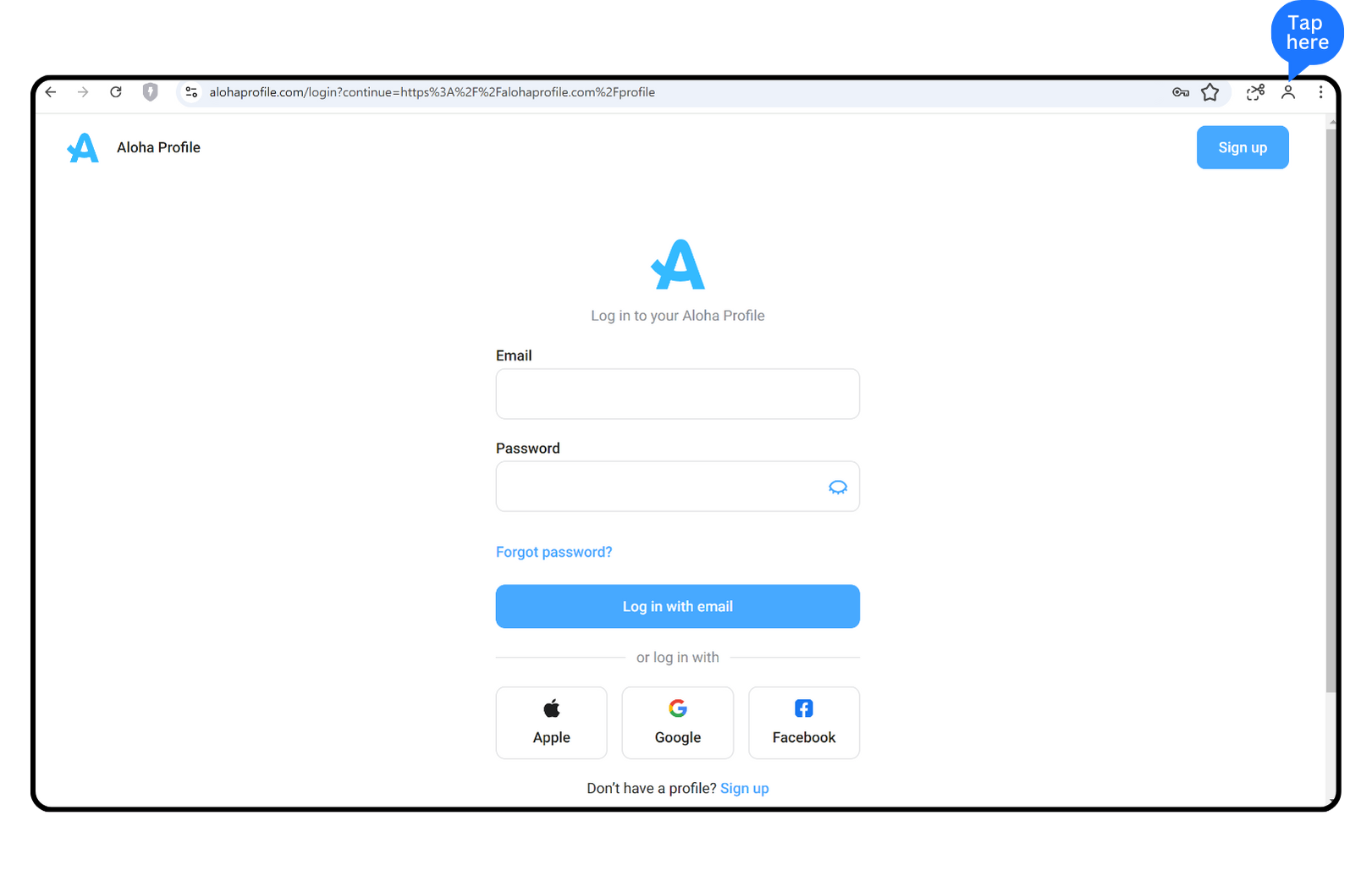Open the profile person icon in toolbar
Viewport: 1372px width, 887px height.
pos(1288,92)
